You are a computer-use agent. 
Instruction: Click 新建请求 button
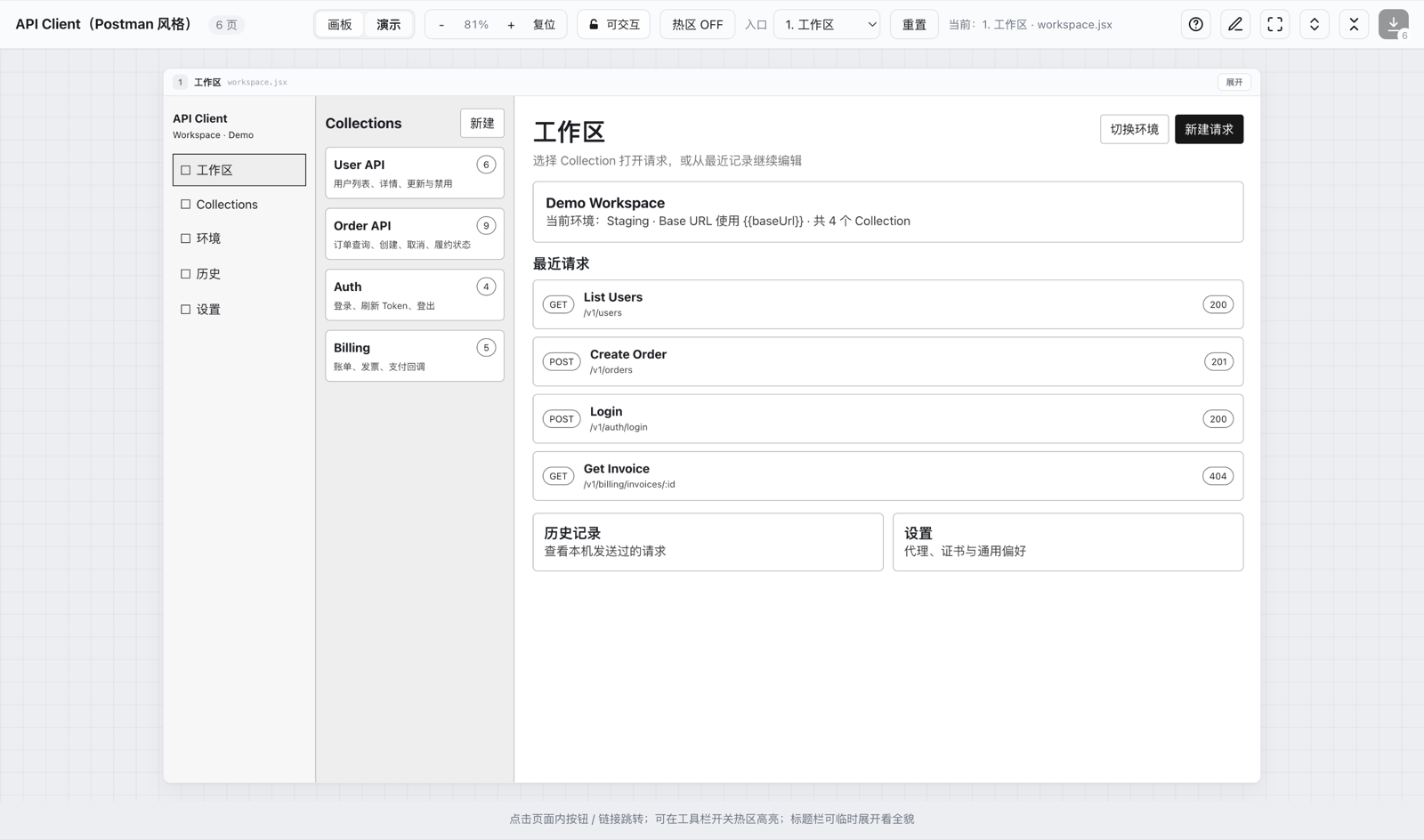click(1209, 129)
